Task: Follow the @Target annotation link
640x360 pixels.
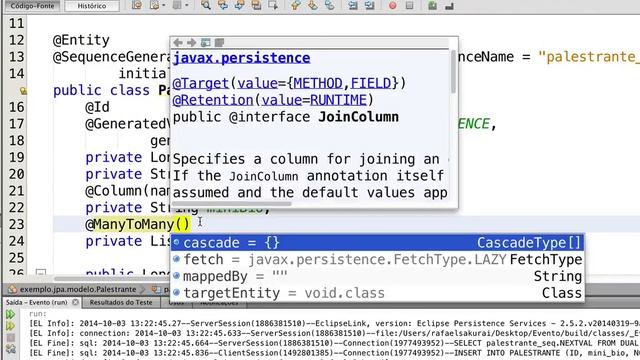Action: 200,83
